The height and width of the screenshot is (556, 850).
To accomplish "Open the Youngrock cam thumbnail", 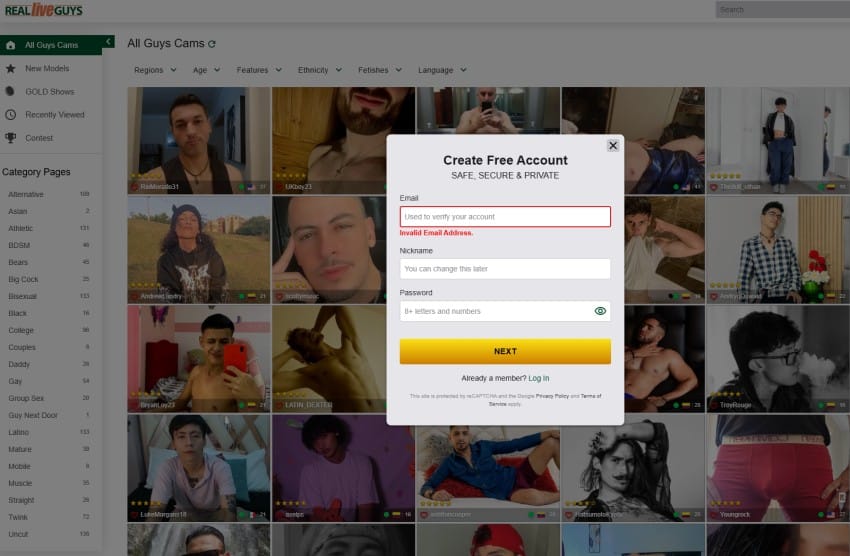I will pos(778,468).
